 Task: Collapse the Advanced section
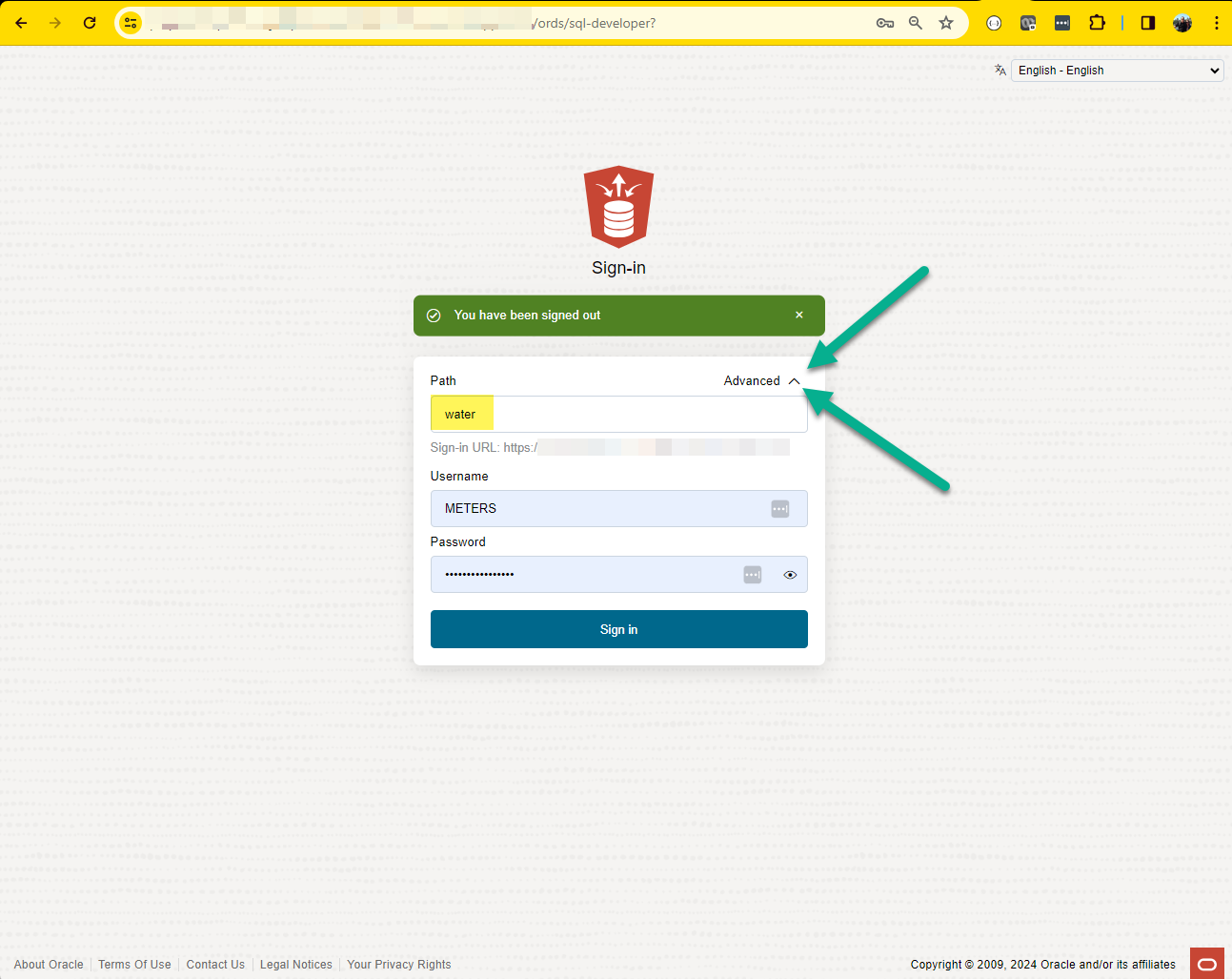761,380
